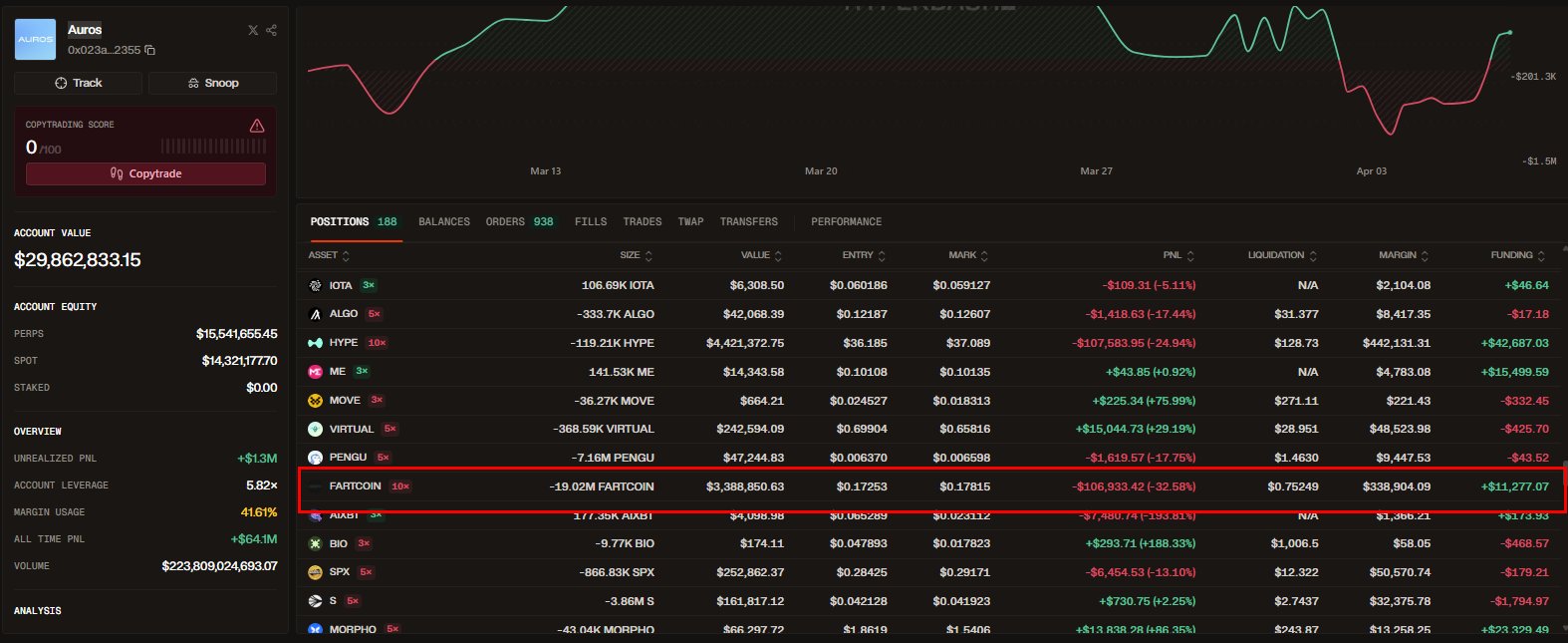Click the MOVE token icon
This screenshot has height=643, width=1568.
tap(315, 401)
